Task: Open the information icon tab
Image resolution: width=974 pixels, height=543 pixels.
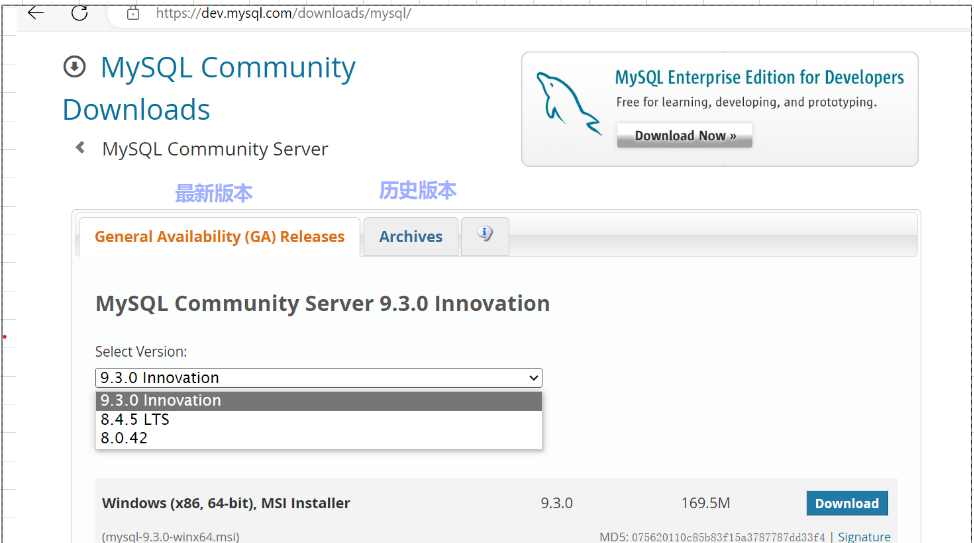Action: click(x=485, y=235)
